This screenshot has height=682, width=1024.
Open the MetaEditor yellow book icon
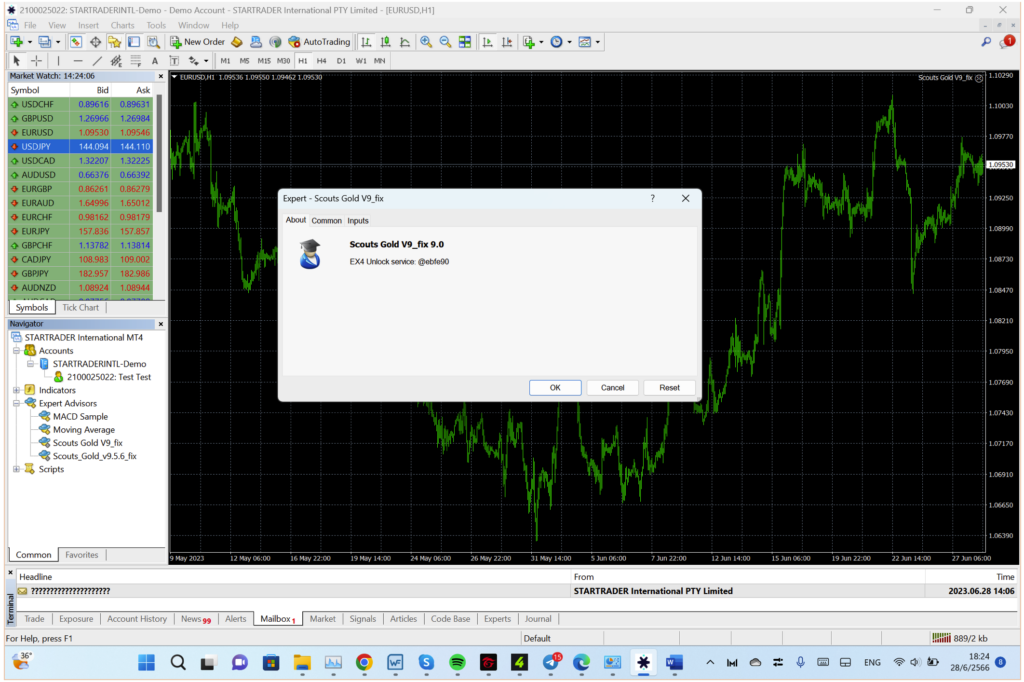(x=237, y=42)
